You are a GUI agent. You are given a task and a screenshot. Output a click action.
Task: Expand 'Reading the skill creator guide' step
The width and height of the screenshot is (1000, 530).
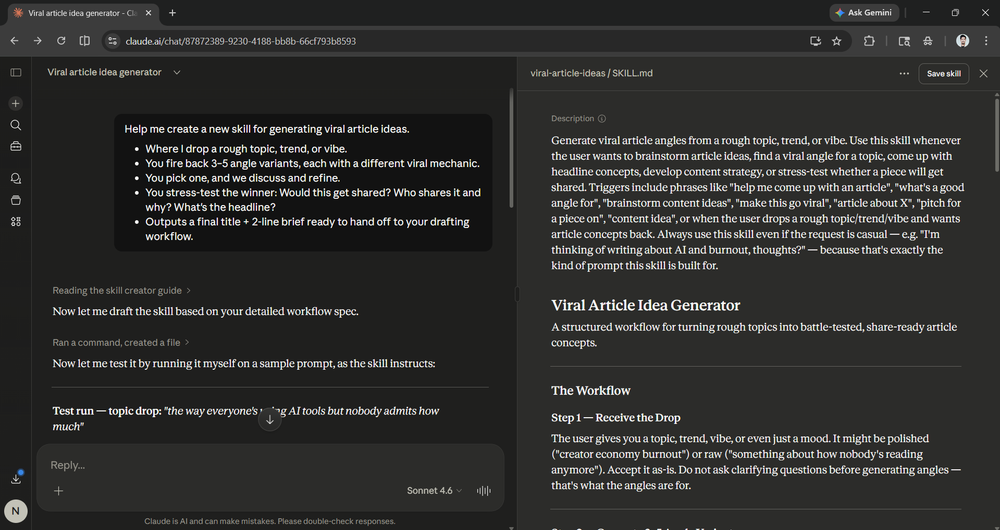pyautogui.click(x=122, y=290)
